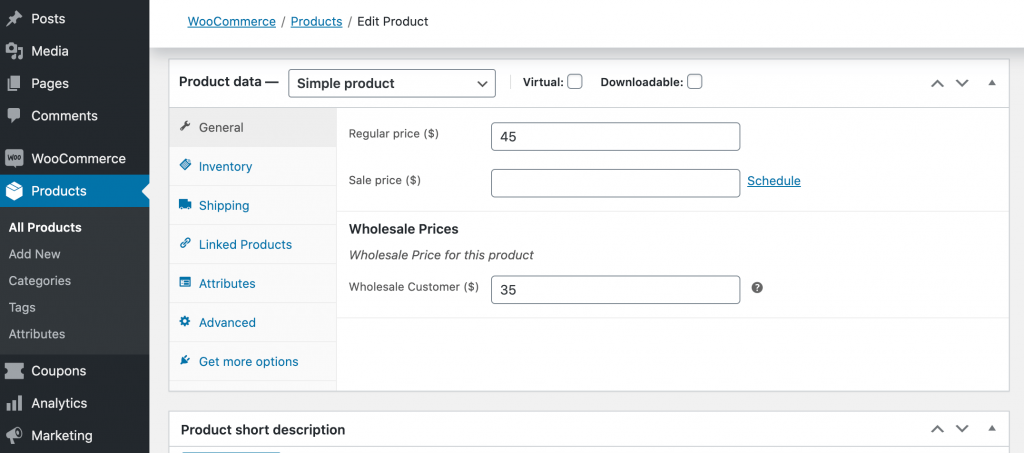Click the empty Sale price field
Screen dimensions: 1024x453
tap(615, 183)
